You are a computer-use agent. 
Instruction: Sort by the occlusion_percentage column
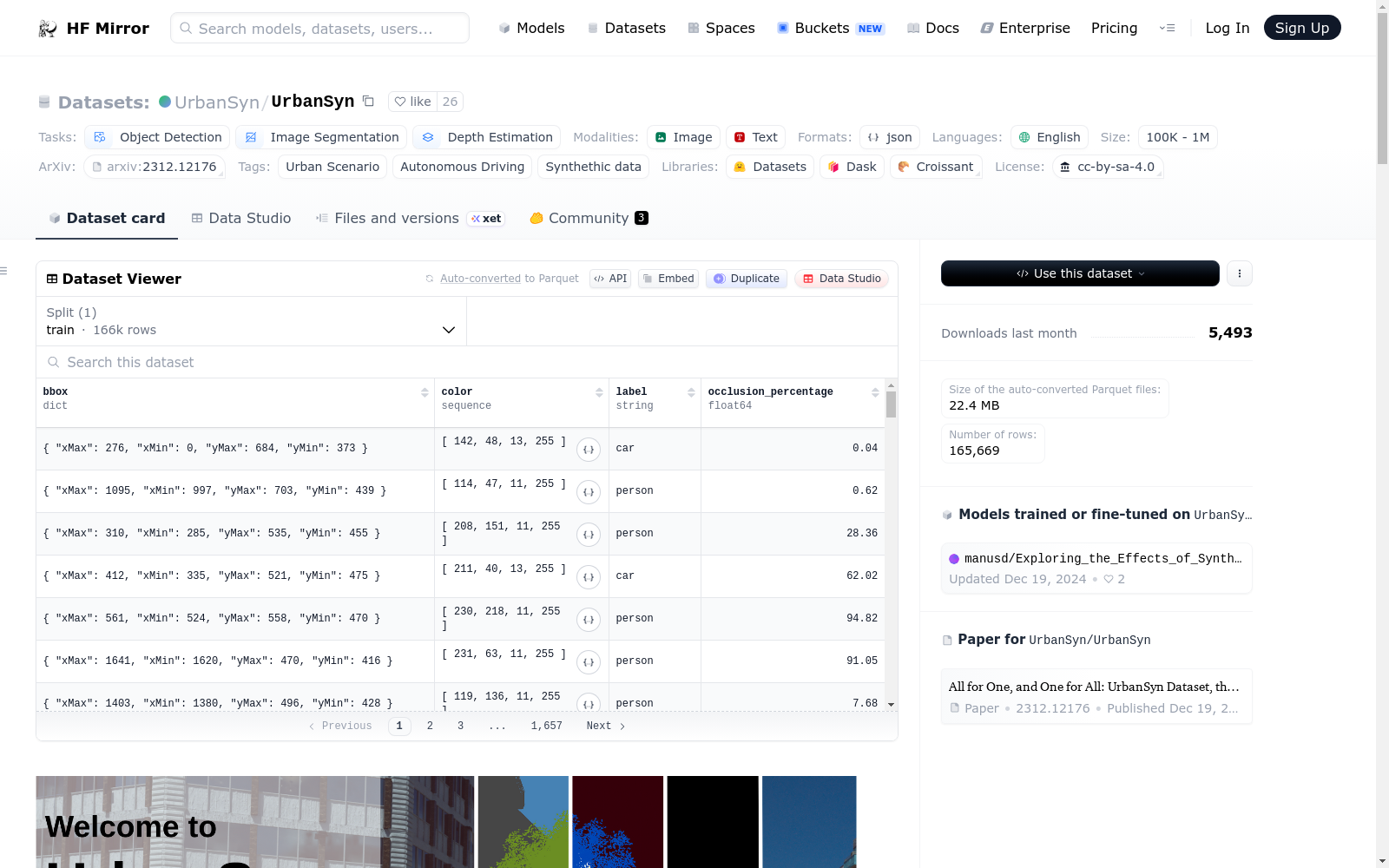click(x=875, y=392)
